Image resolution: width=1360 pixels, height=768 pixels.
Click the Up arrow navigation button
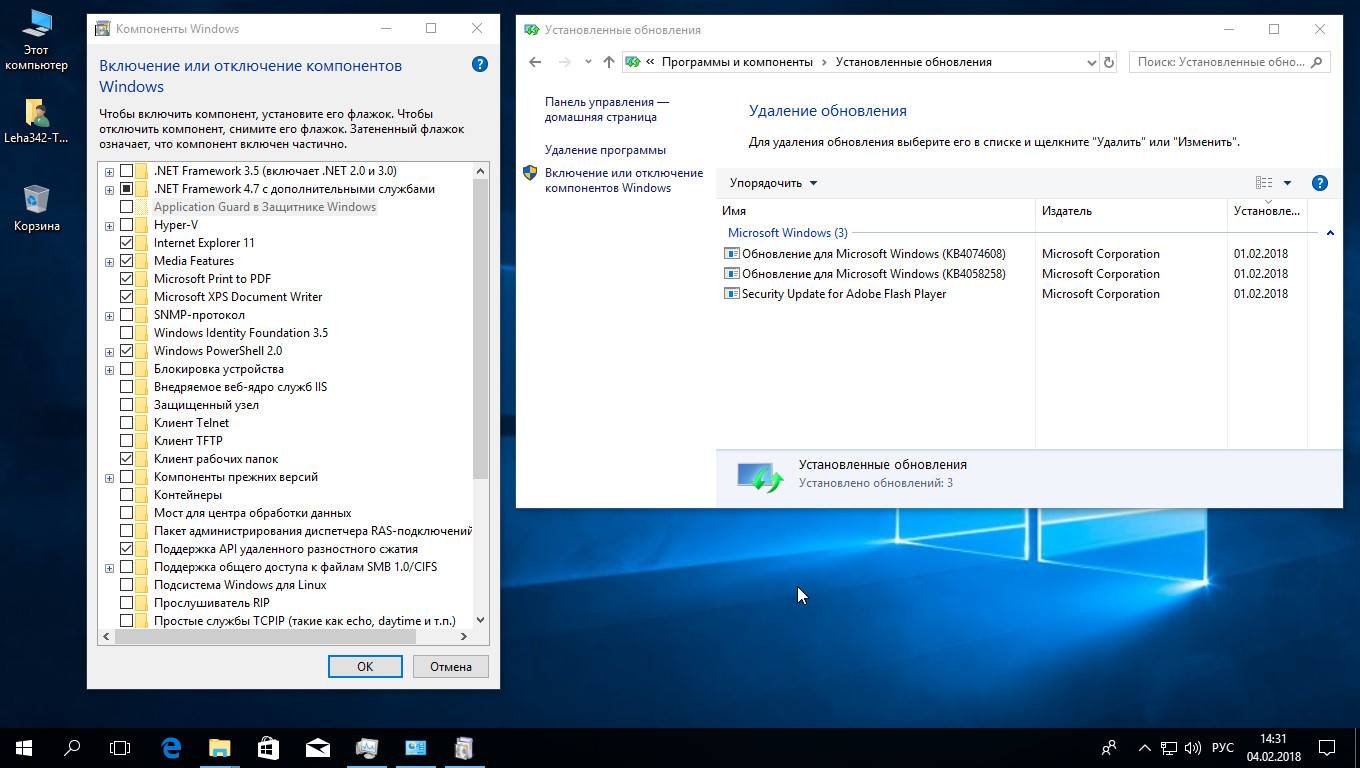608,62
